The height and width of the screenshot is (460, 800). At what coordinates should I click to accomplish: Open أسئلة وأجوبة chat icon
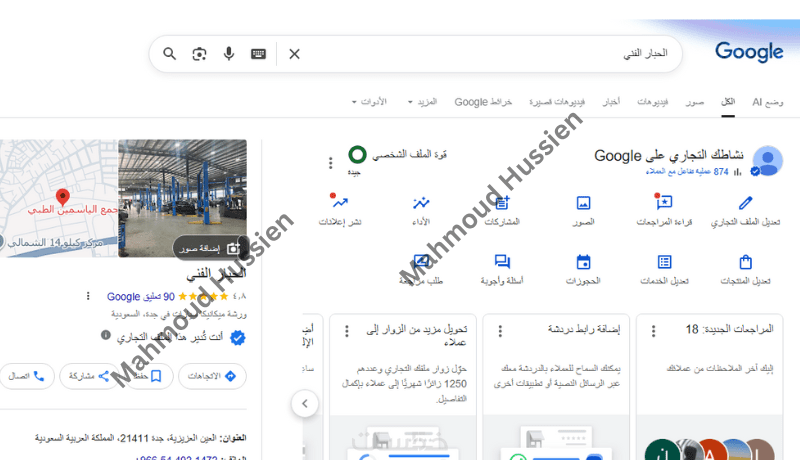(x=502, y=262)
